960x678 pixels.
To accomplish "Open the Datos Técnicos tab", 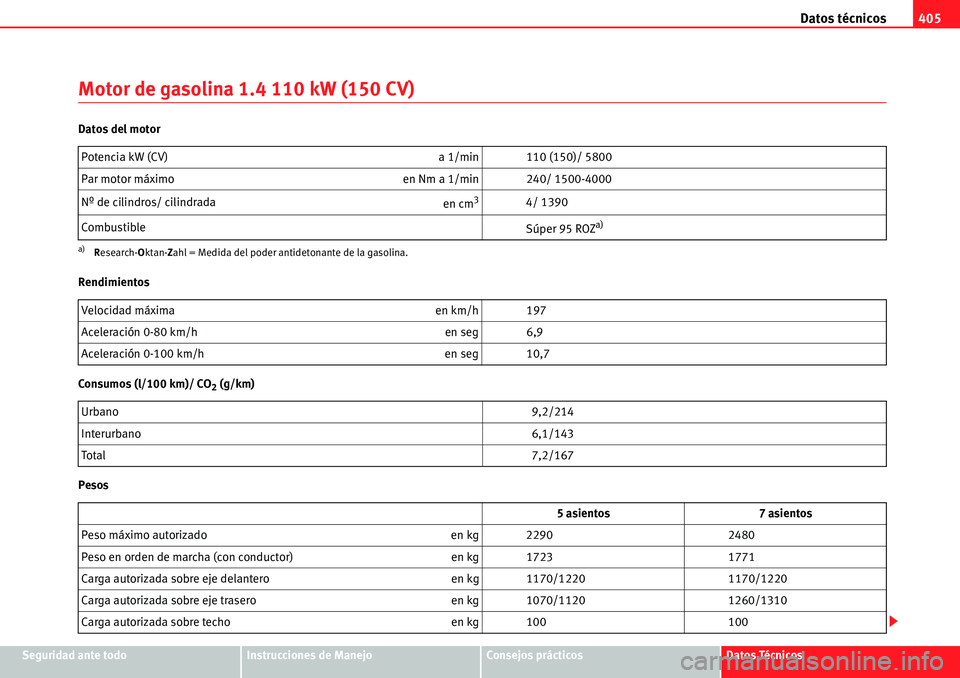I will point(840,661).
